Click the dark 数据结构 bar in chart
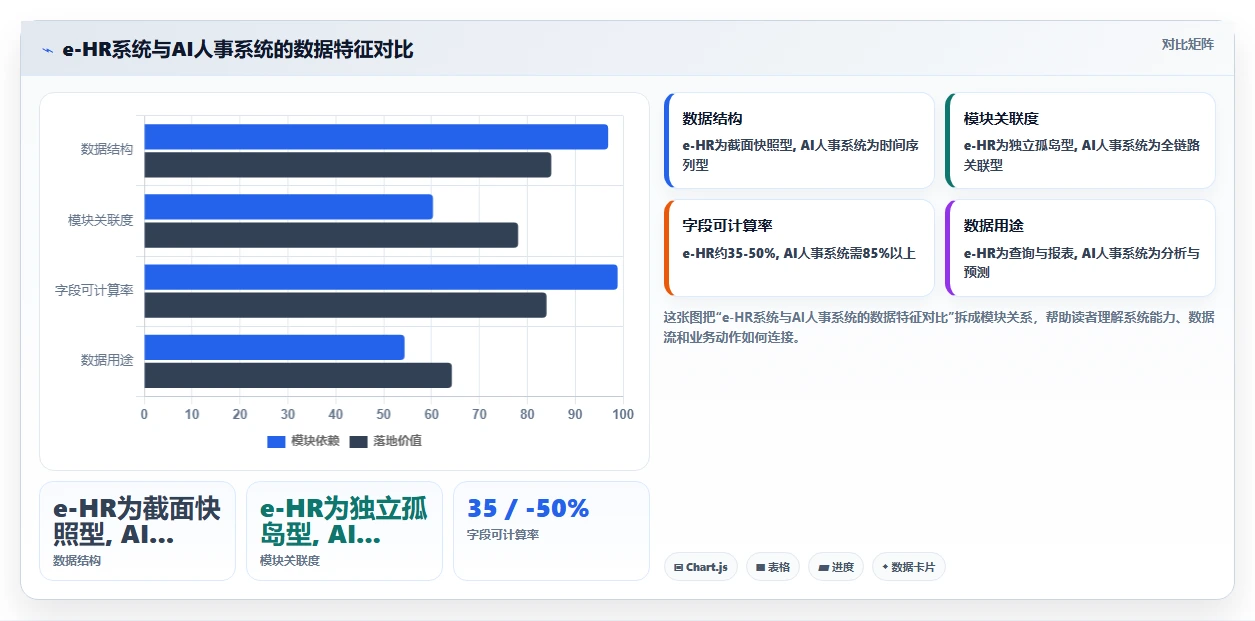 tap(347, 165)
